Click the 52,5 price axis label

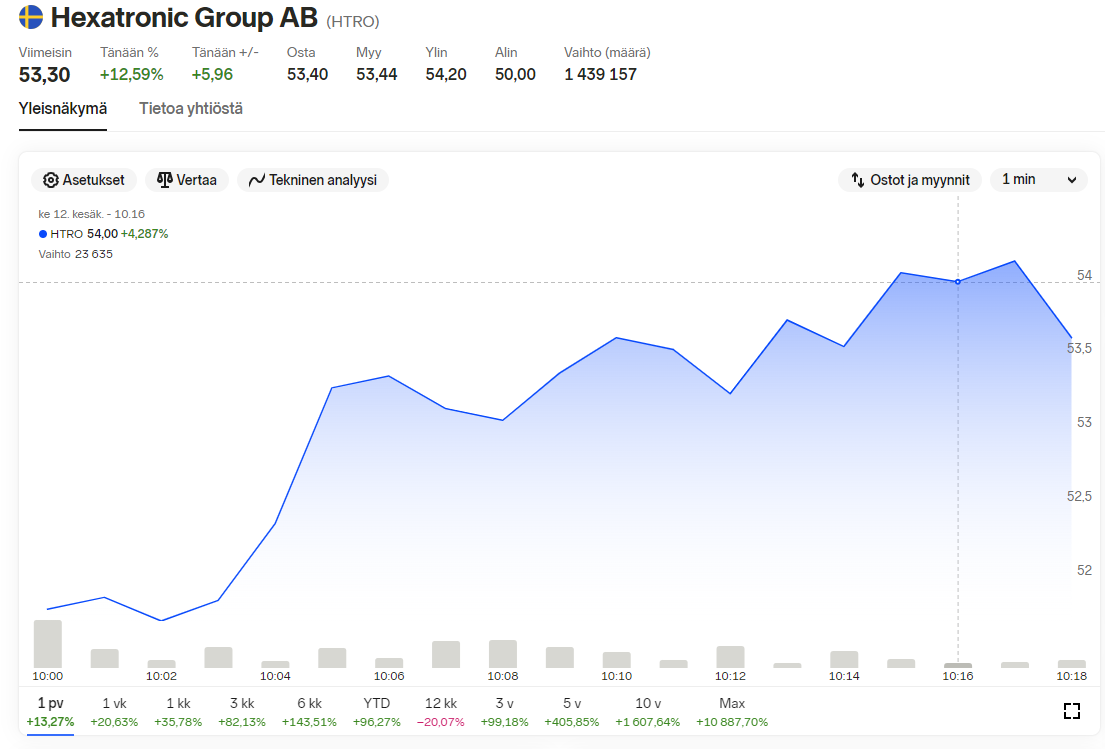pos(1080,497)
